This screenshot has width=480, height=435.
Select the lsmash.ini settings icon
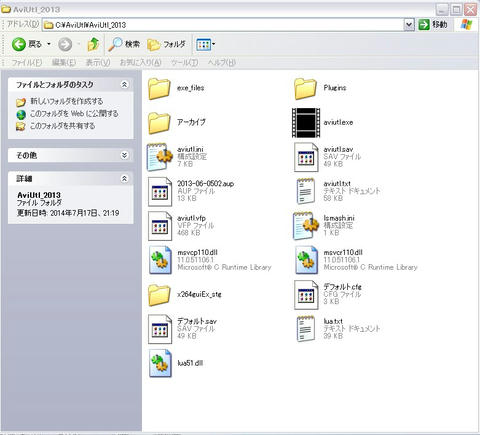pos(306,226)
